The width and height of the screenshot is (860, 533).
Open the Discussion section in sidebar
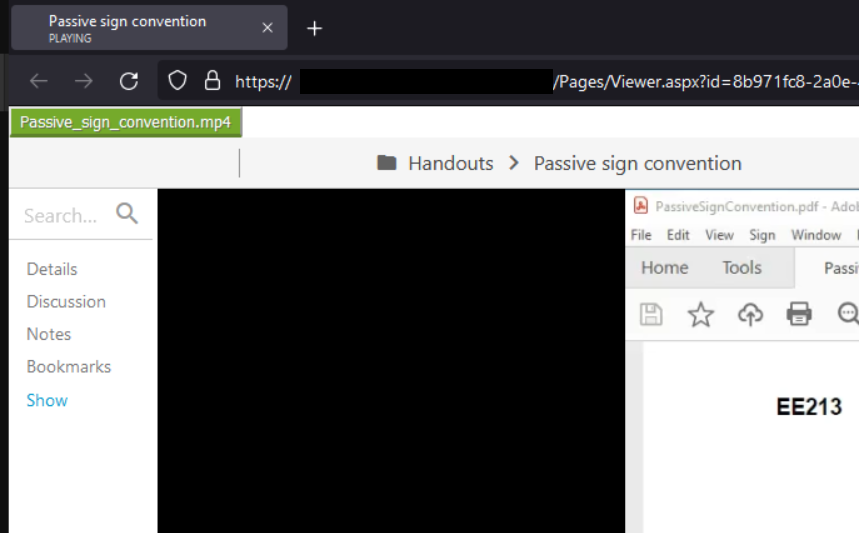point(66,302)
